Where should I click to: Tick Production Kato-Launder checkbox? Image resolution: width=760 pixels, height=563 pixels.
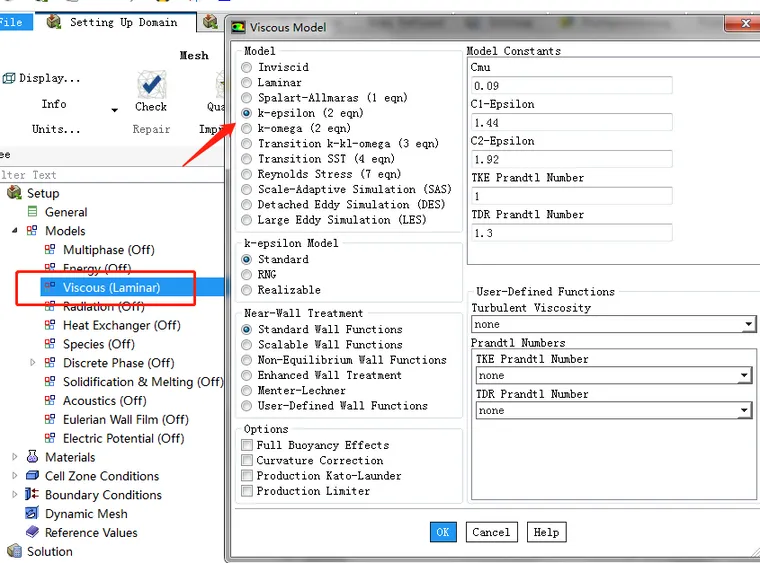(x=247, y=476)
